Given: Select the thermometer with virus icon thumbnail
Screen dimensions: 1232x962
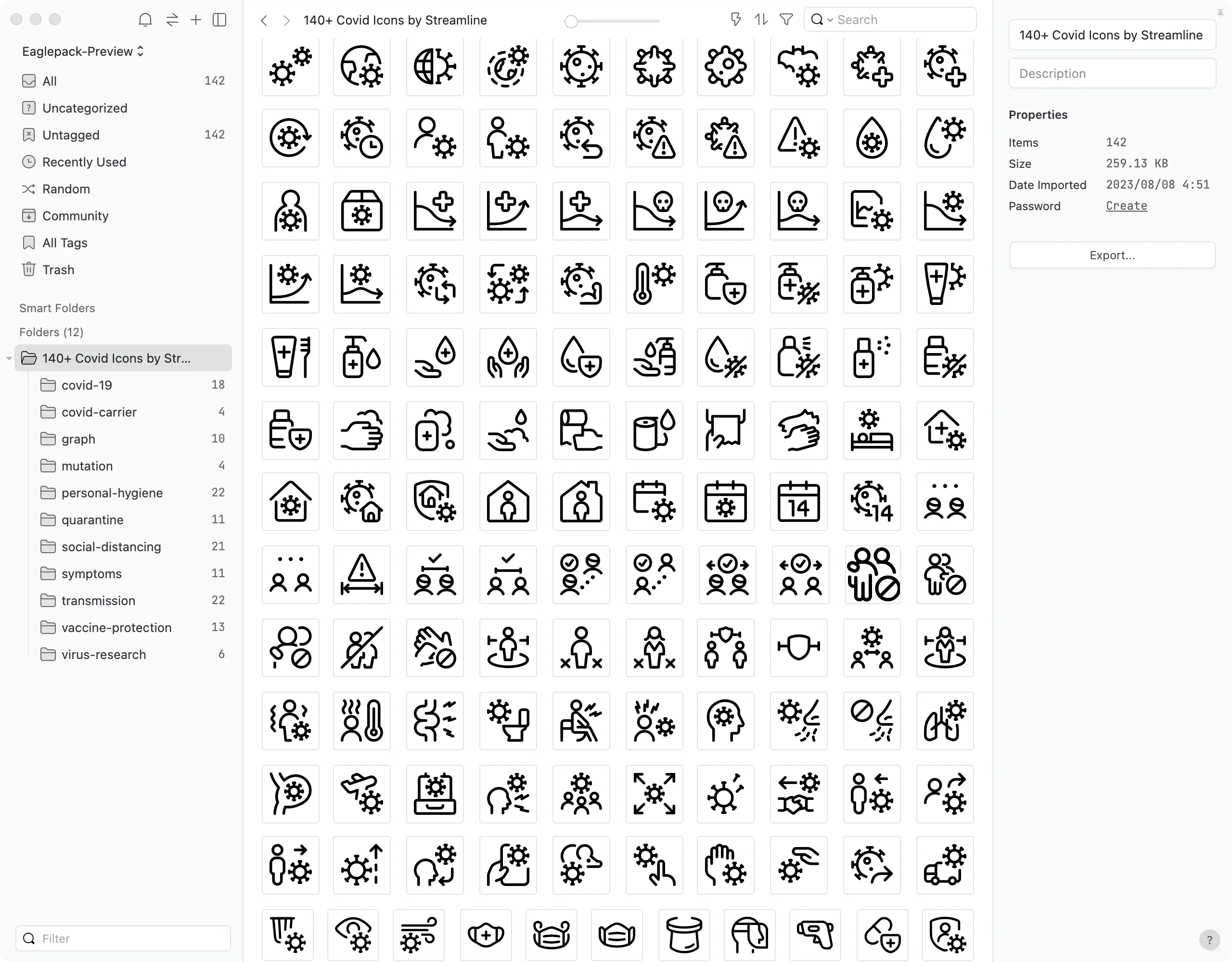Looking at the screenshot, I should click(654, 284).
